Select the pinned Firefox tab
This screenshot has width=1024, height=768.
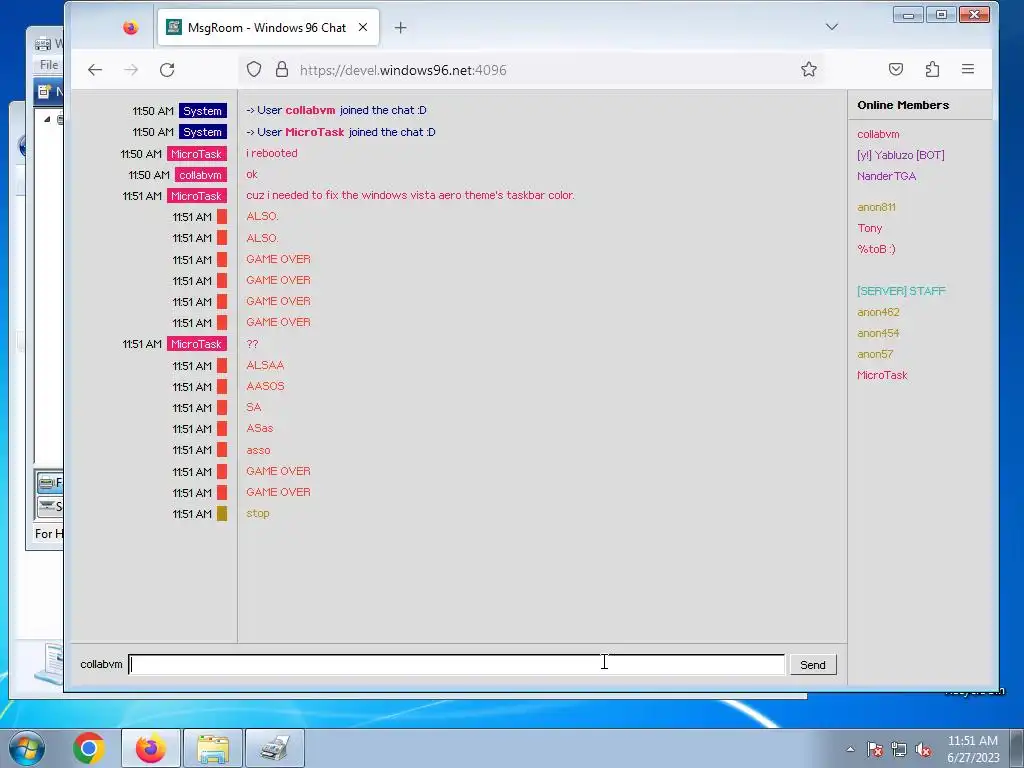pos(131,27)
